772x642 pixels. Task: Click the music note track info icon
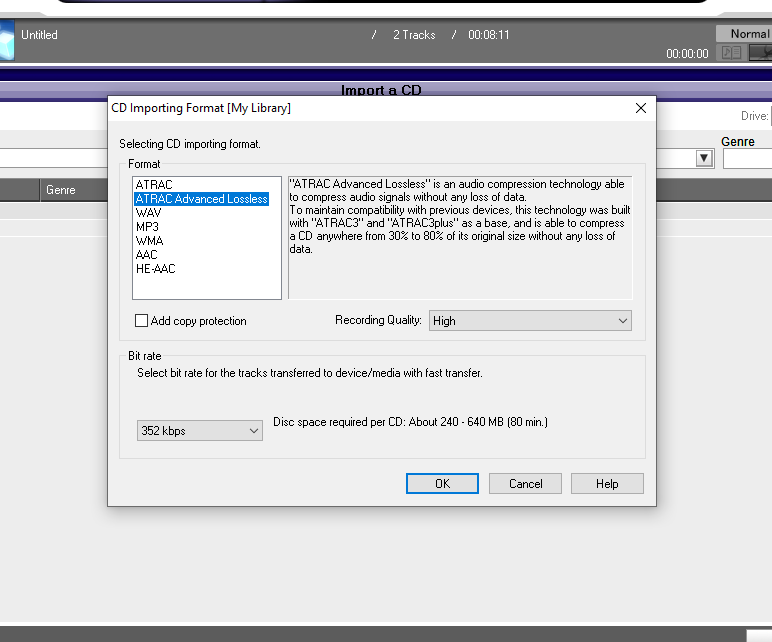click(x=732, y=53)
